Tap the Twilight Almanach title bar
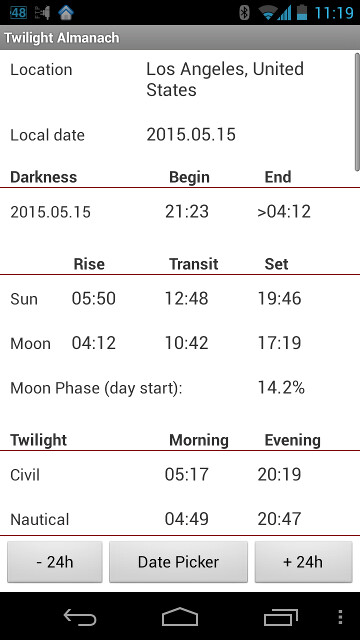The height and width of the screenshot is (640, 360). point(180,38)
